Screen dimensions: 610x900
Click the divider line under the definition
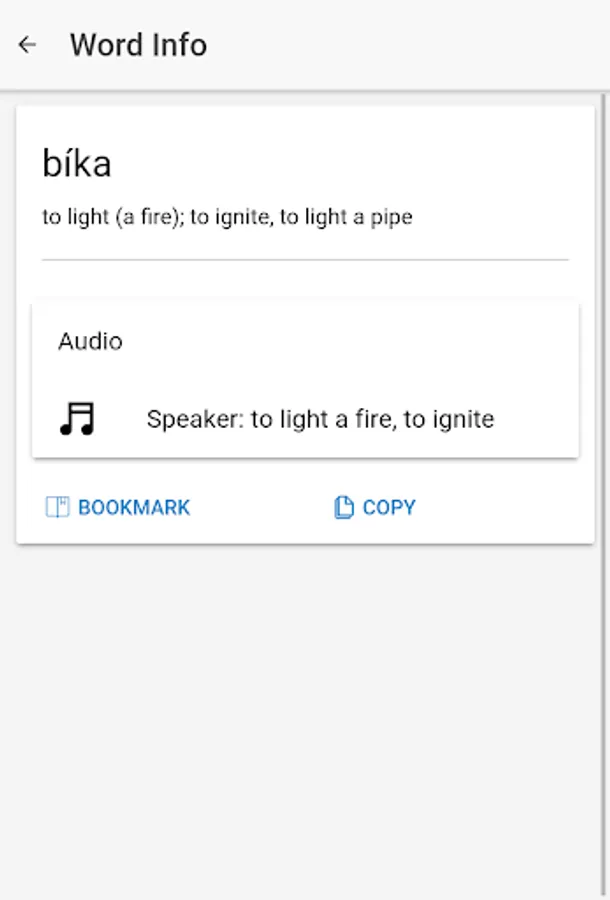[x=305, y=260]
